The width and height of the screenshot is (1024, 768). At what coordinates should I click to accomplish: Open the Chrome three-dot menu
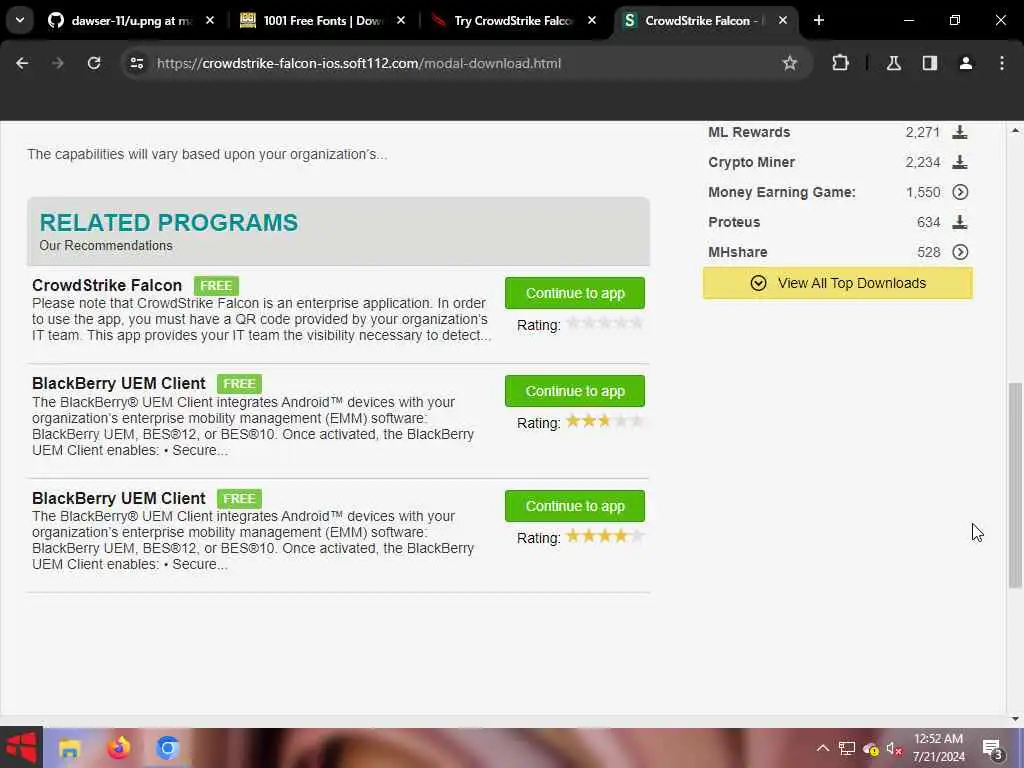pos(1002,63)
